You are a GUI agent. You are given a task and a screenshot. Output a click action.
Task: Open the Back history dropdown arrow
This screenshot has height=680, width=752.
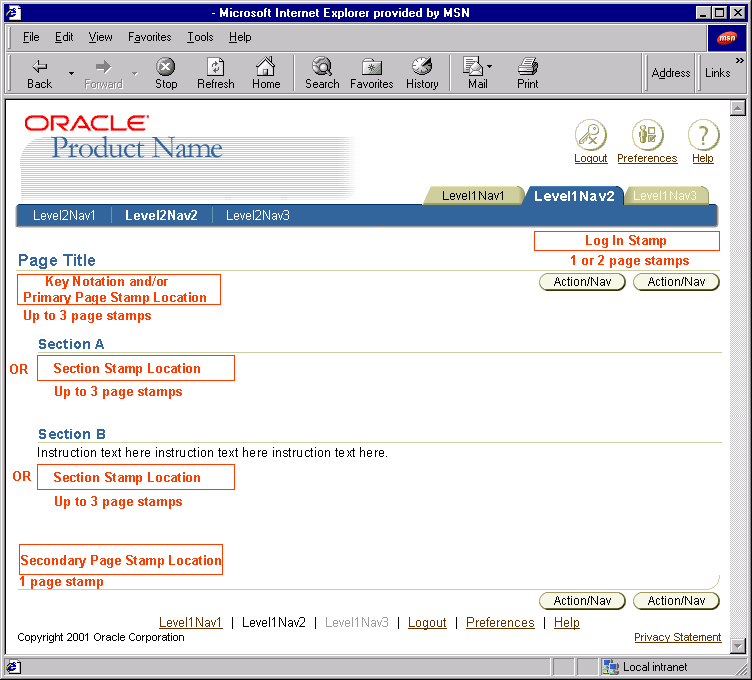pyautogui.click(x=71, y=73)
